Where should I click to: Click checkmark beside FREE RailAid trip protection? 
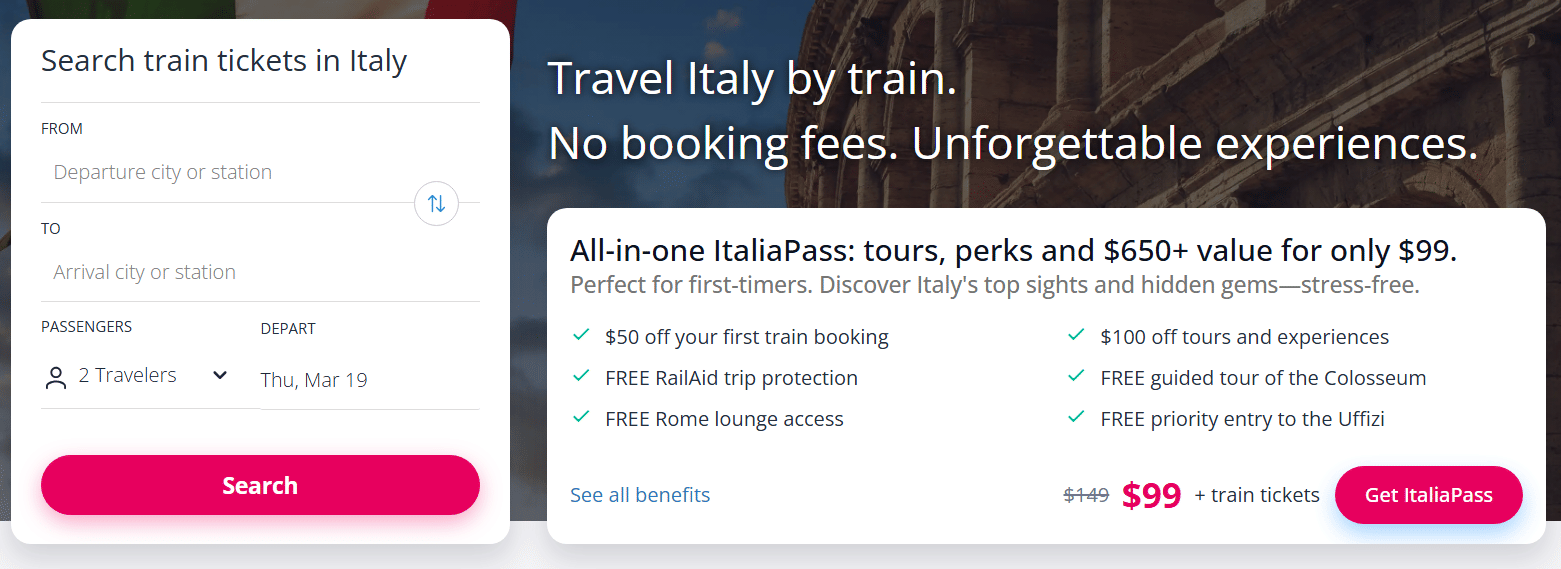(x=580, y=377)
